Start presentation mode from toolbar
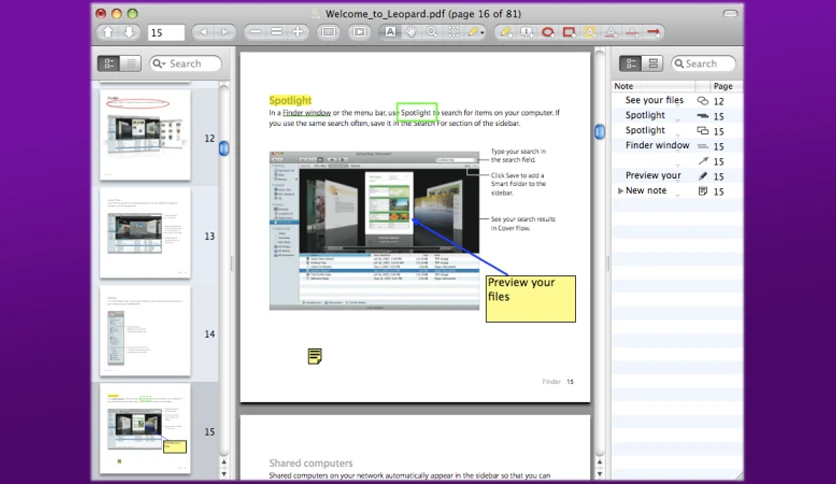Viewport: 836px width, 484px height. (360, 33)
